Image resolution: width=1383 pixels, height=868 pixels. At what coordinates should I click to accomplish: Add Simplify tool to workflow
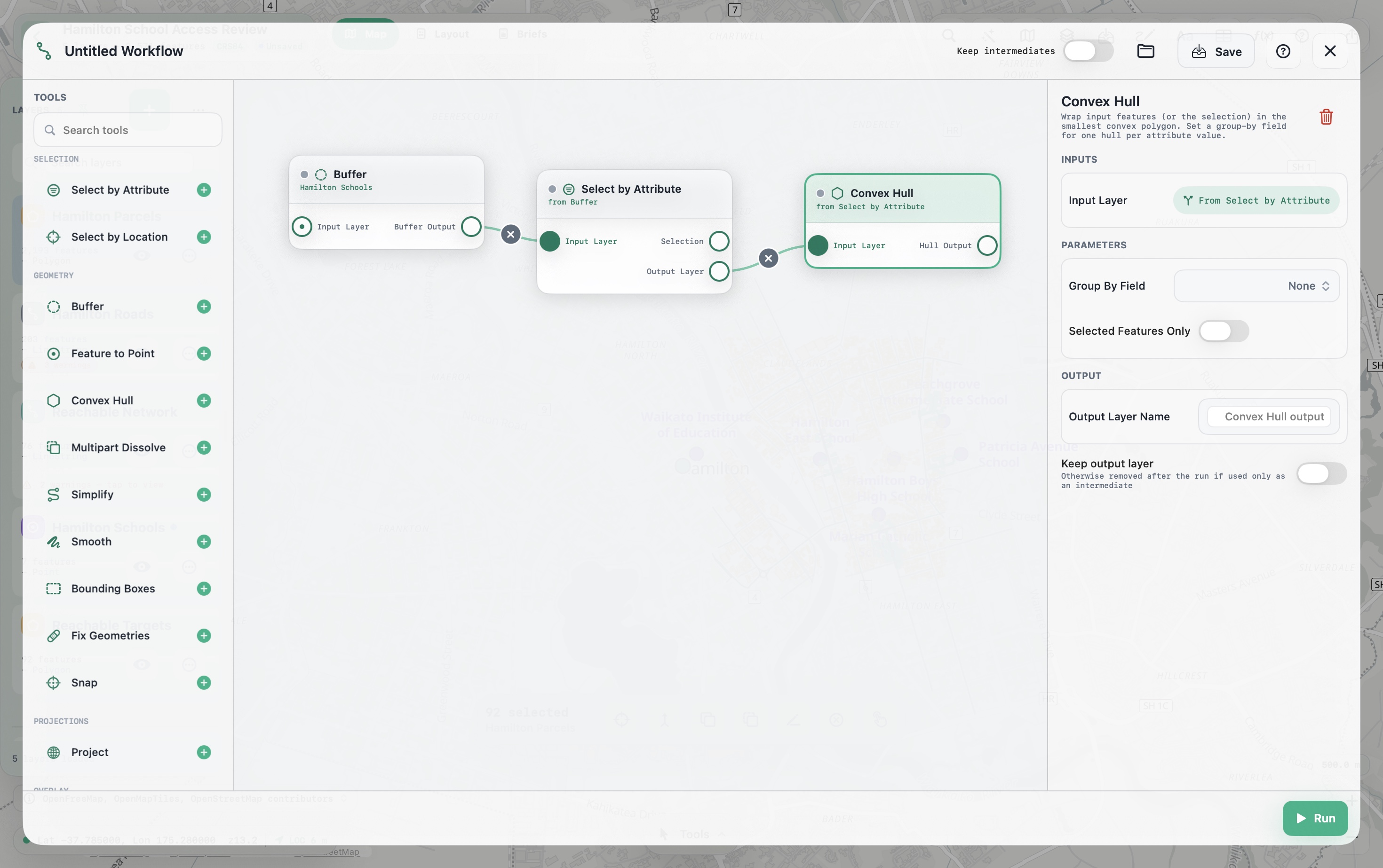tap(204, 495)
